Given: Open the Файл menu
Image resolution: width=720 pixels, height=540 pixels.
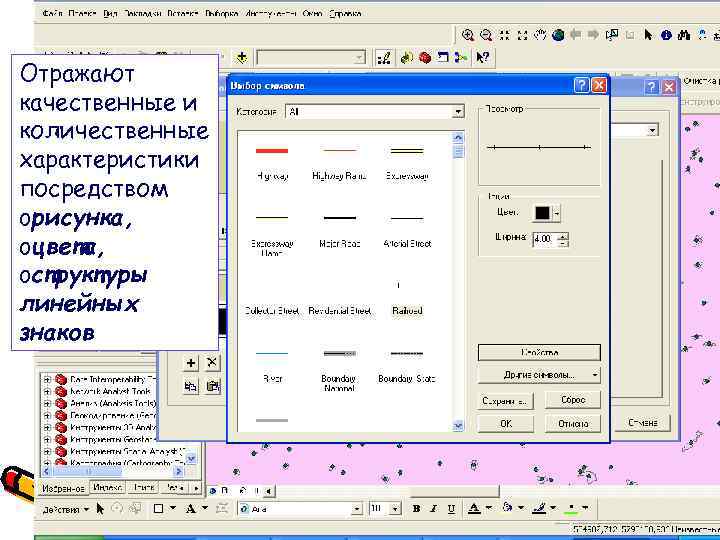Looking at the screenshot, I should [52, 14].
